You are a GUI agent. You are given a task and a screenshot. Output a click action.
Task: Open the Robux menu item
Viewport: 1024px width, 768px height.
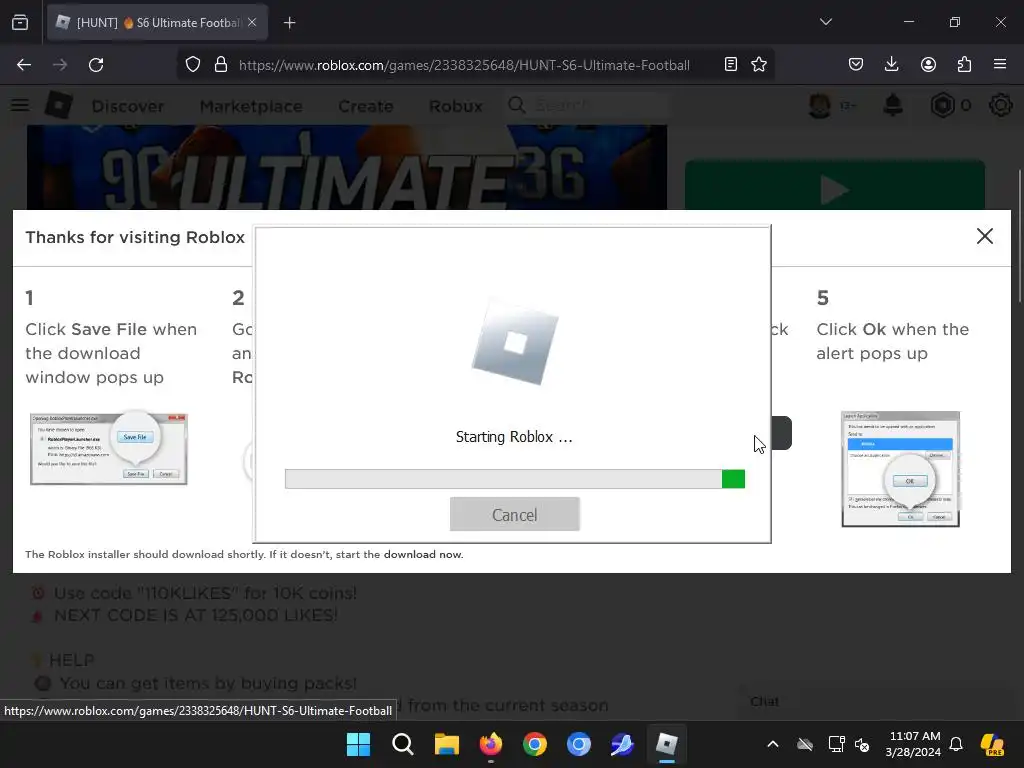coord(456,106)
